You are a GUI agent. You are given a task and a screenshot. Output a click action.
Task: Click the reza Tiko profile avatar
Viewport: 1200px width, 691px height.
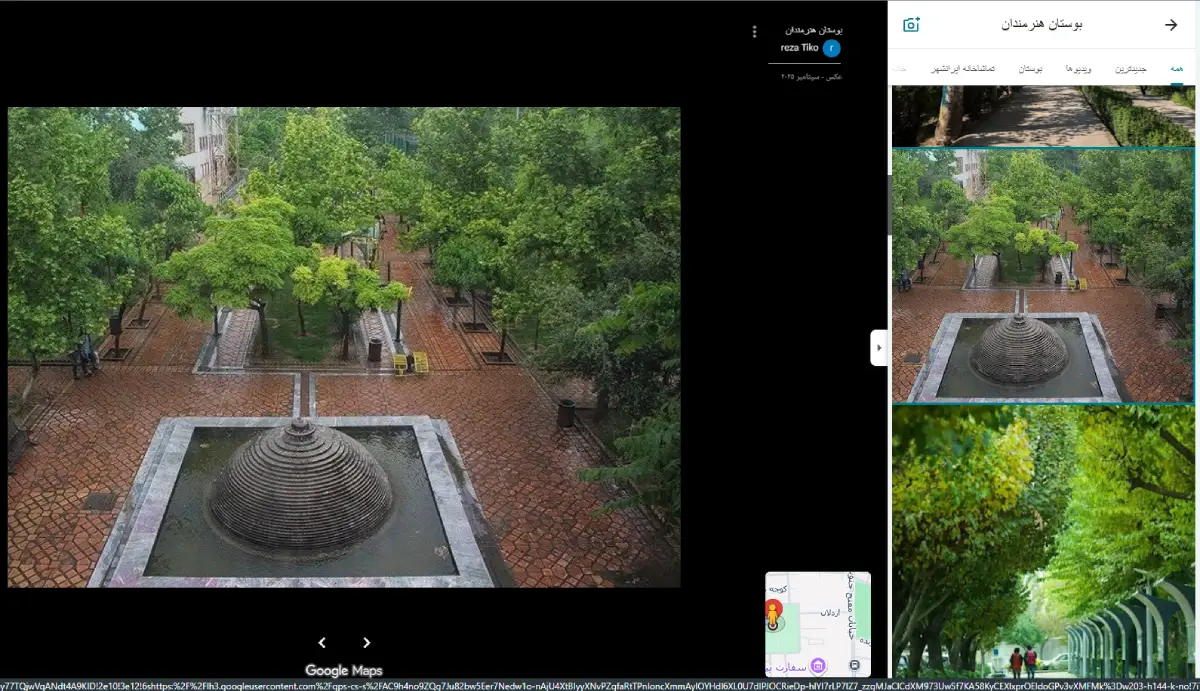[x=832, y=48]
